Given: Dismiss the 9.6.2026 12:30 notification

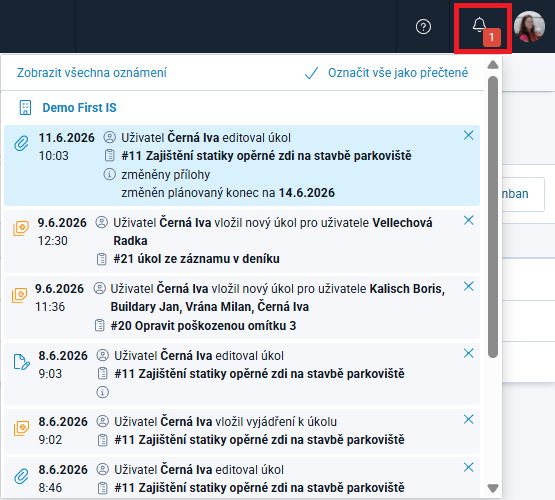Looking at the screenshot, I should [469, 220].
